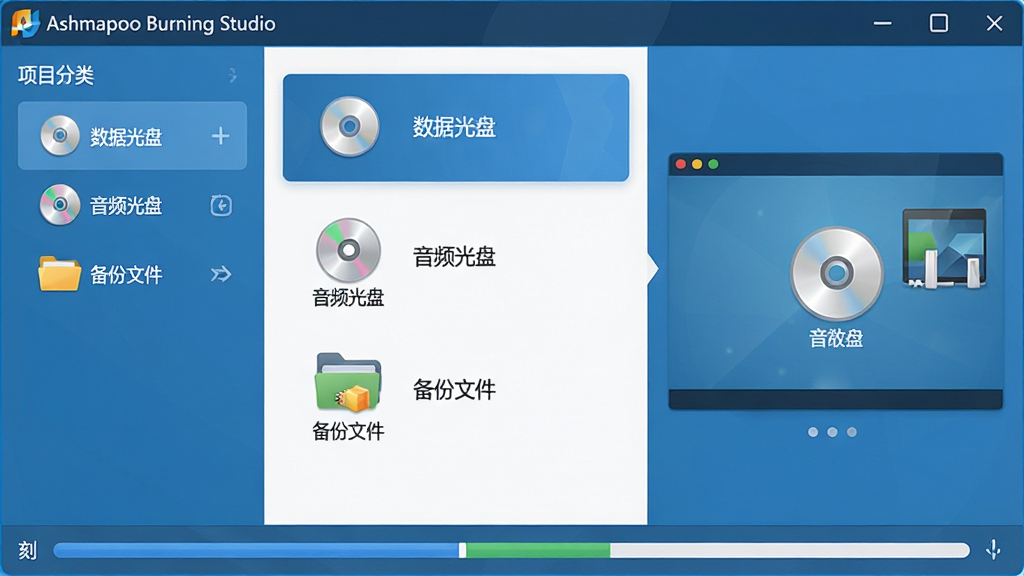Click the 备份文件 folder icon in sidebar
This screenshot has height=576, width=1024.
[59, 274]
